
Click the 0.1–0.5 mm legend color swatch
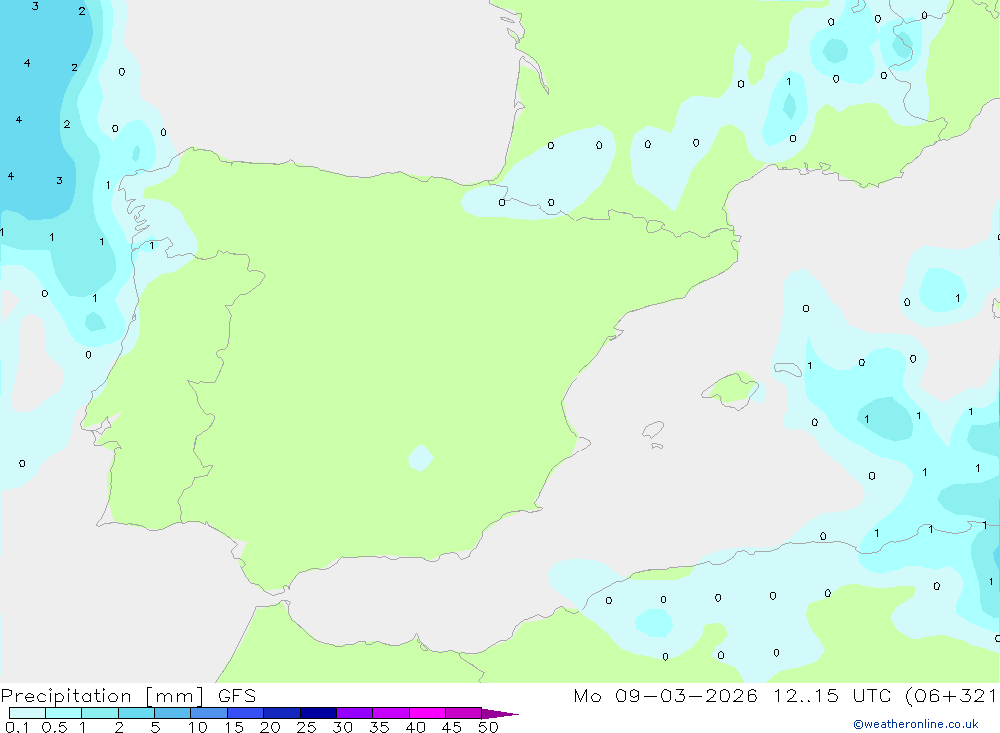[27, 713]
